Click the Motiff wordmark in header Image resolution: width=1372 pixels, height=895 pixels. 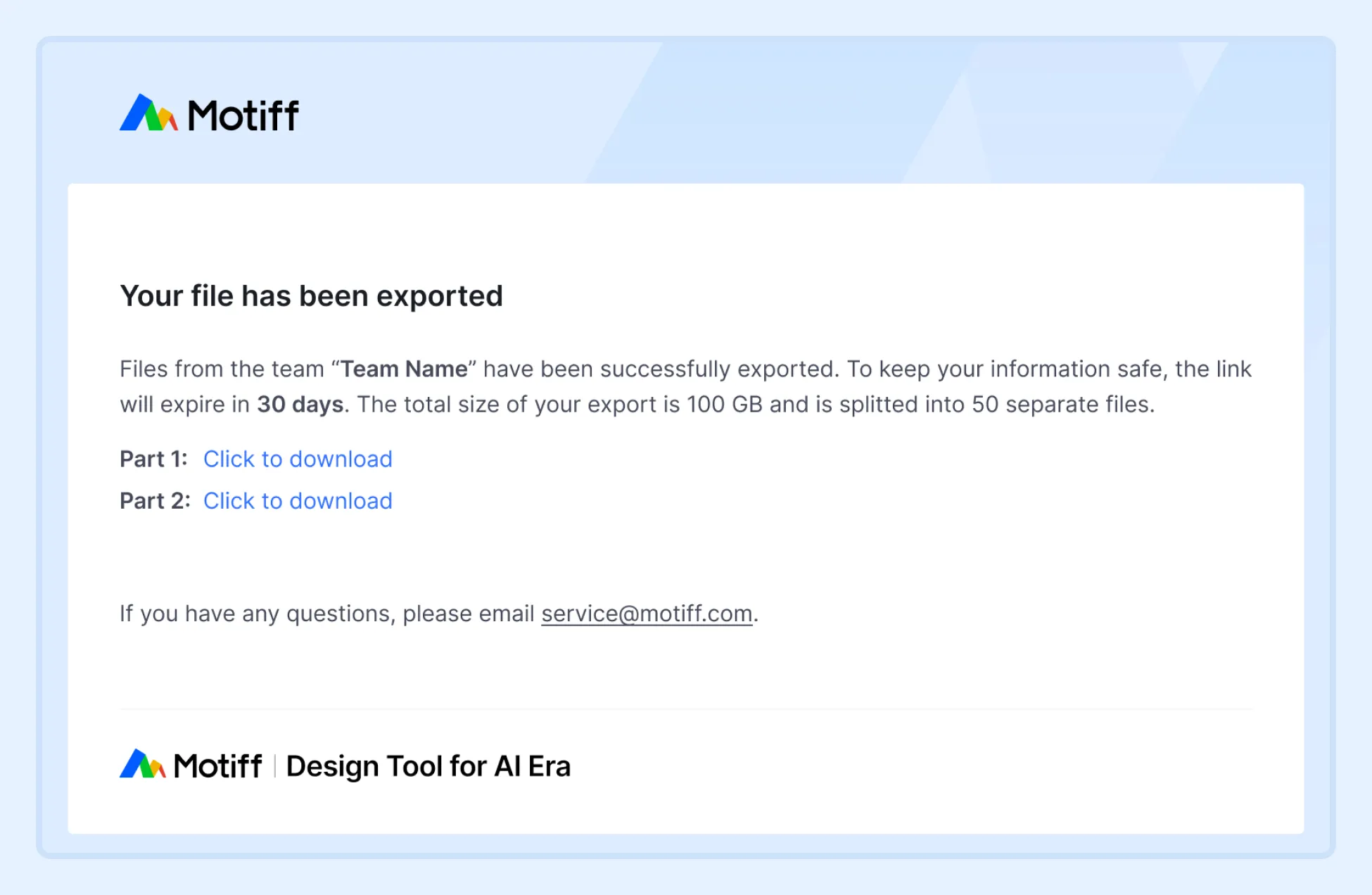click(243, 116)
